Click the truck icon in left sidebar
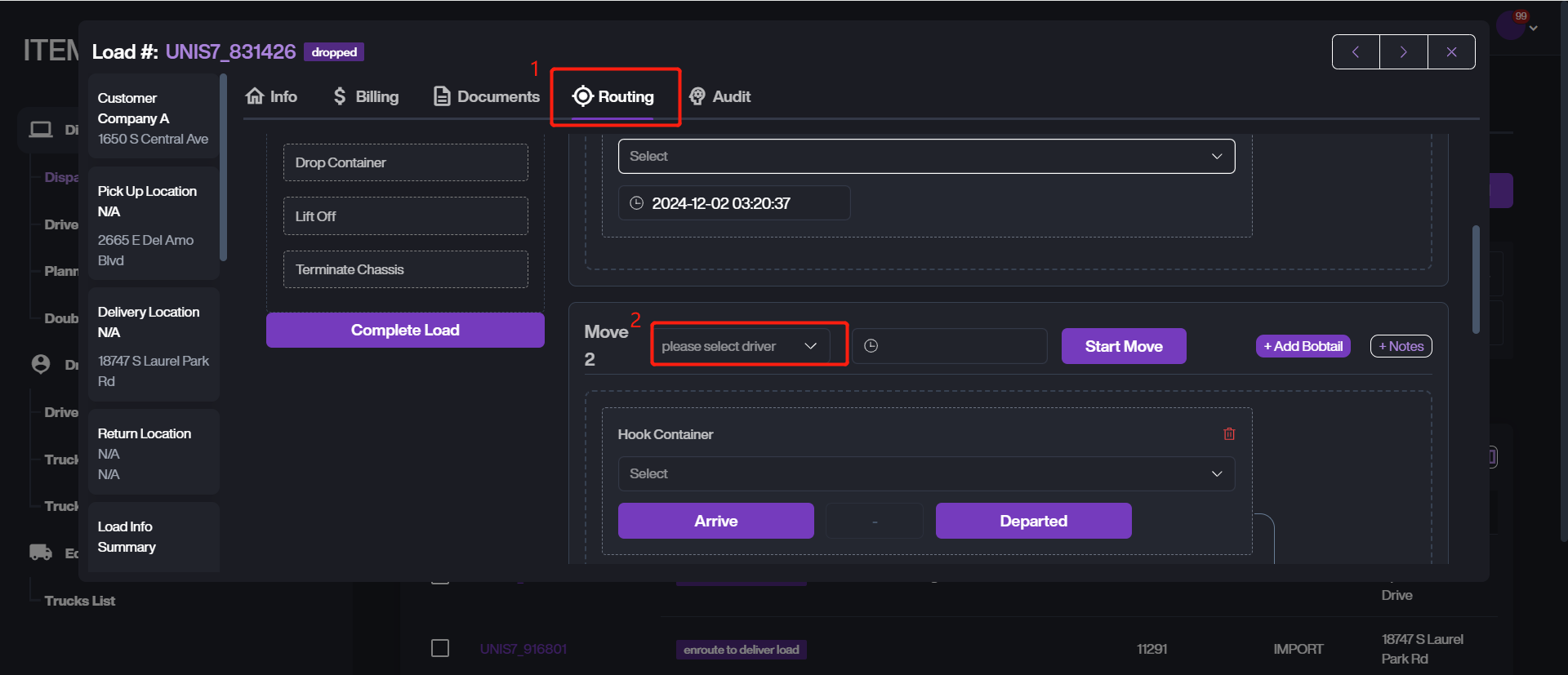The height and width of the screenshot is (675, 1568). (x=41, y=553)
